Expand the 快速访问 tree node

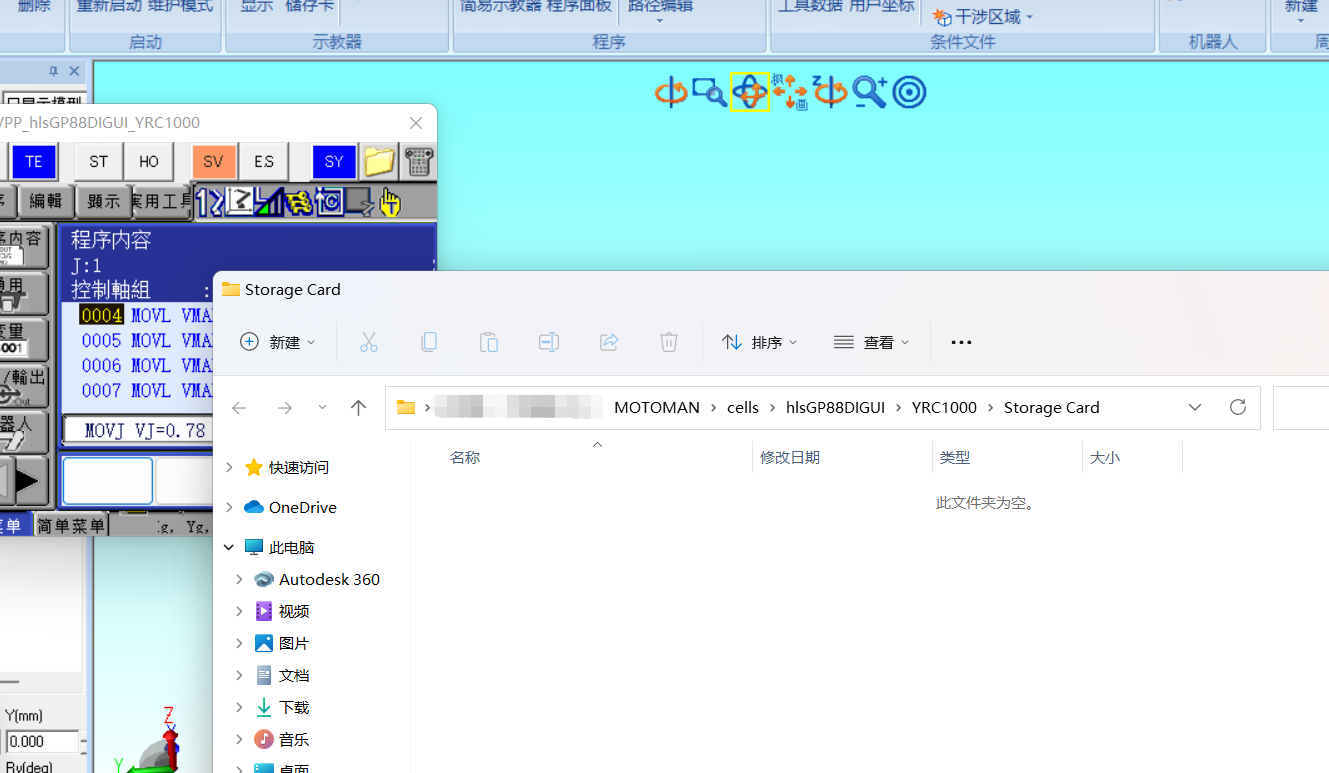point(229,467)
